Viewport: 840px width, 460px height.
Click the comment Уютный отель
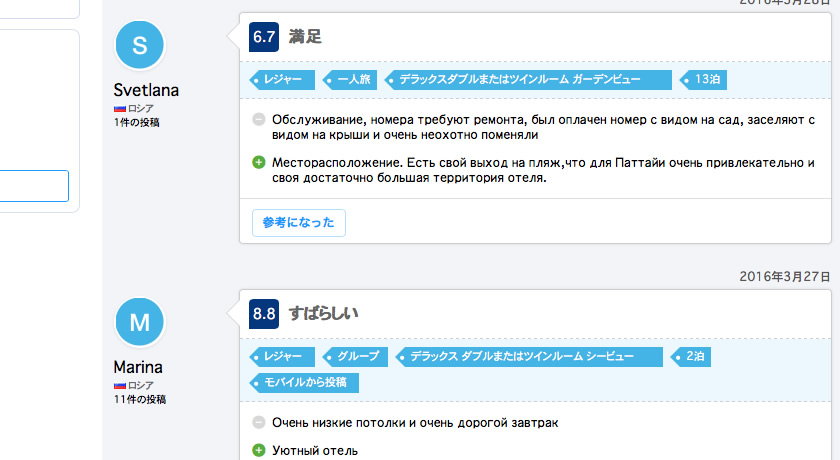tap(315, 451)
